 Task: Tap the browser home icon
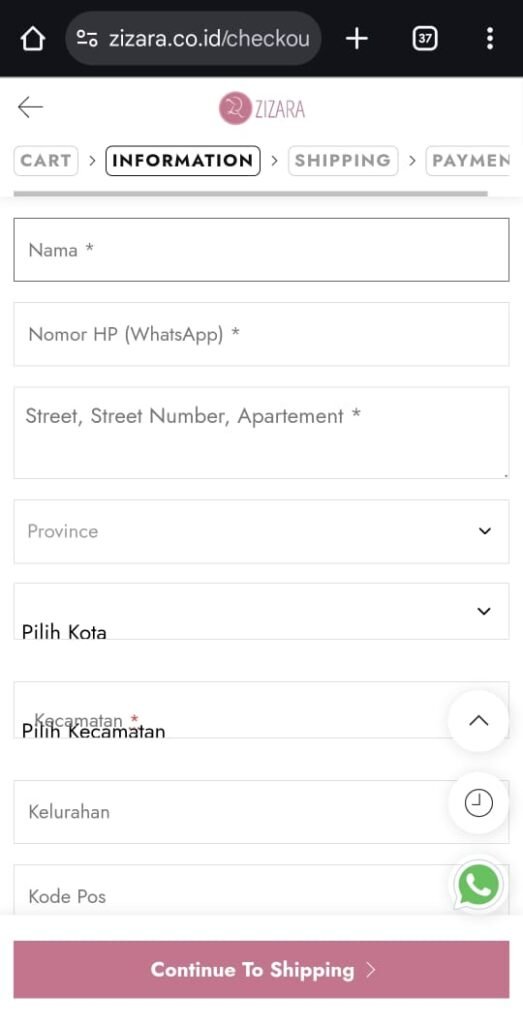[33, 39]
